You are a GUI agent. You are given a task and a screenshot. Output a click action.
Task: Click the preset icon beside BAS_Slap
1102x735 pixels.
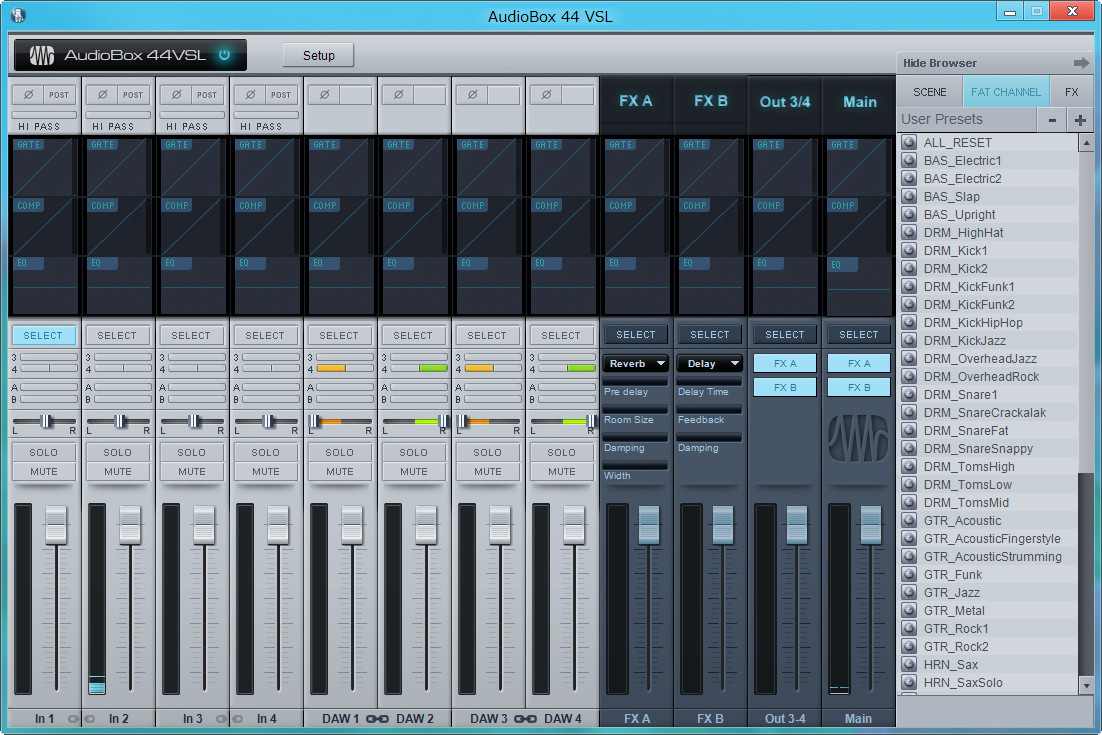point(909,196)
